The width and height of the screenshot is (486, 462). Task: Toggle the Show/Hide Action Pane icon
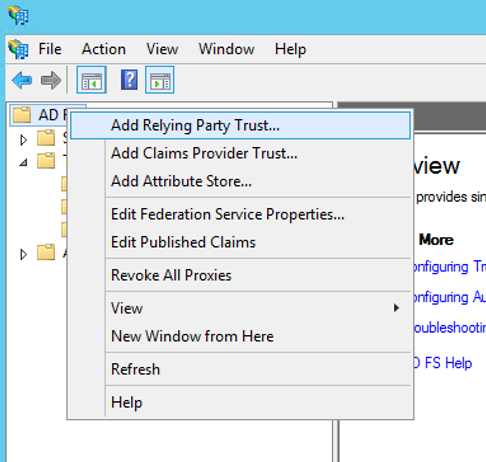[160, 80]
